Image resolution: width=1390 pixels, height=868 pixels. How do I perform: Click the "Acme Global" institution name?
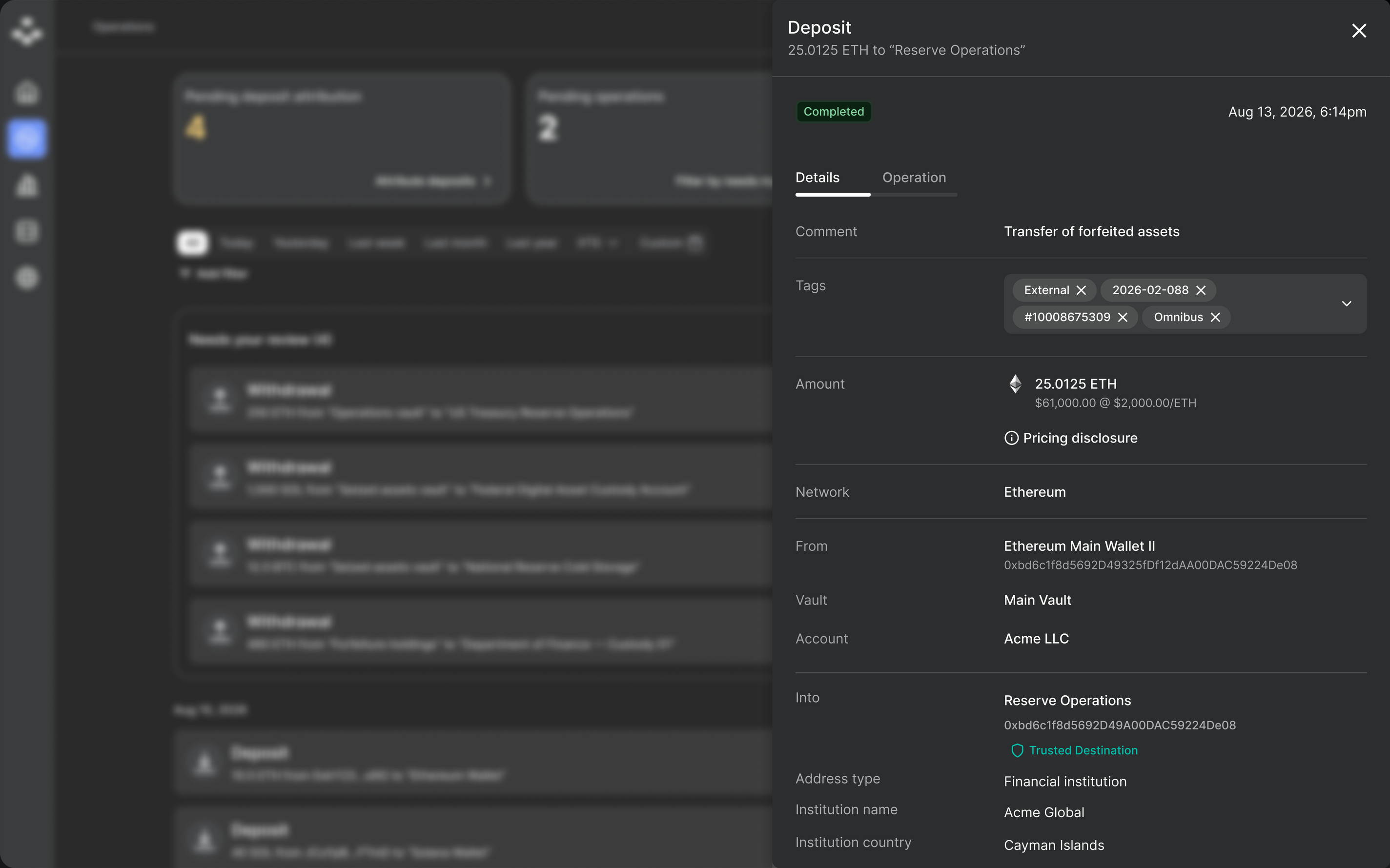pos(1044,812)
